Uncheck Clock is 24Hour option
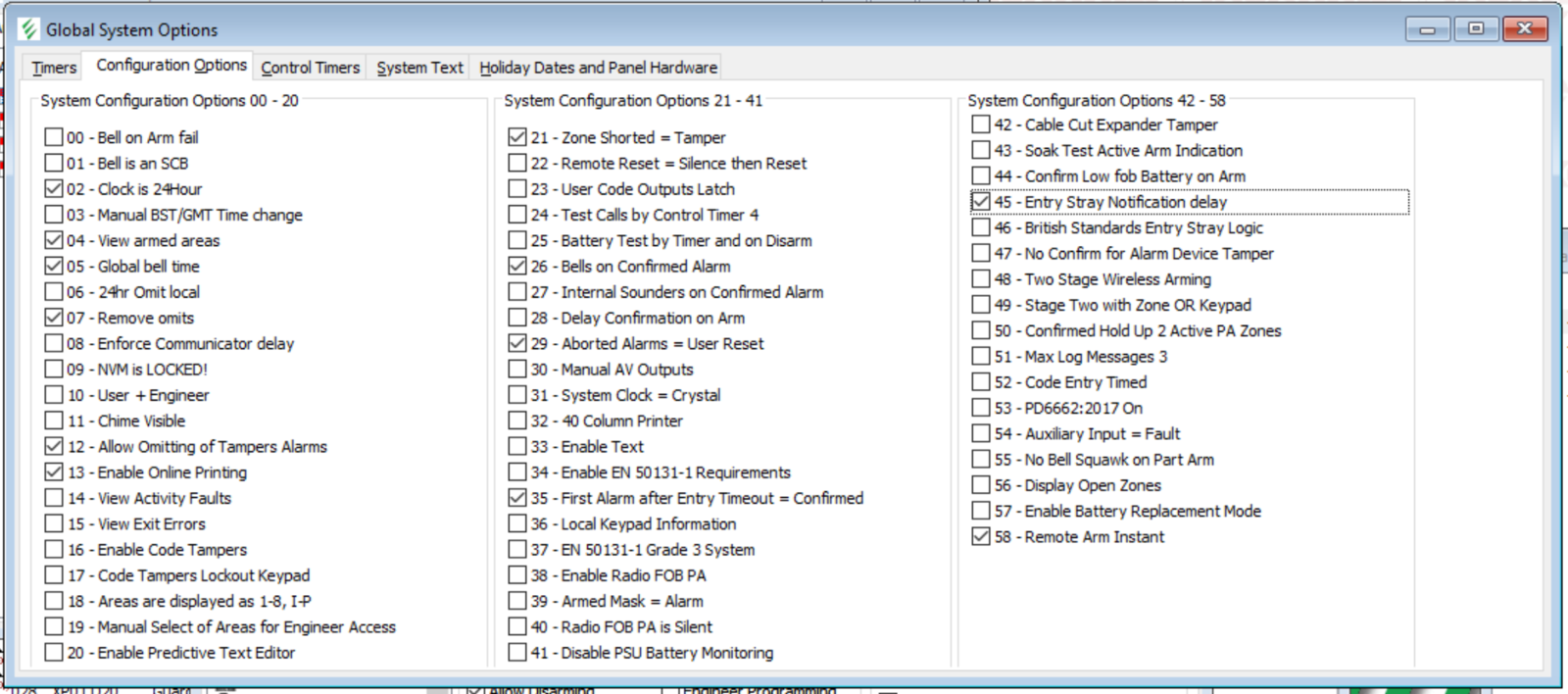The image size is (1568, 694). (x=54, y=188)
